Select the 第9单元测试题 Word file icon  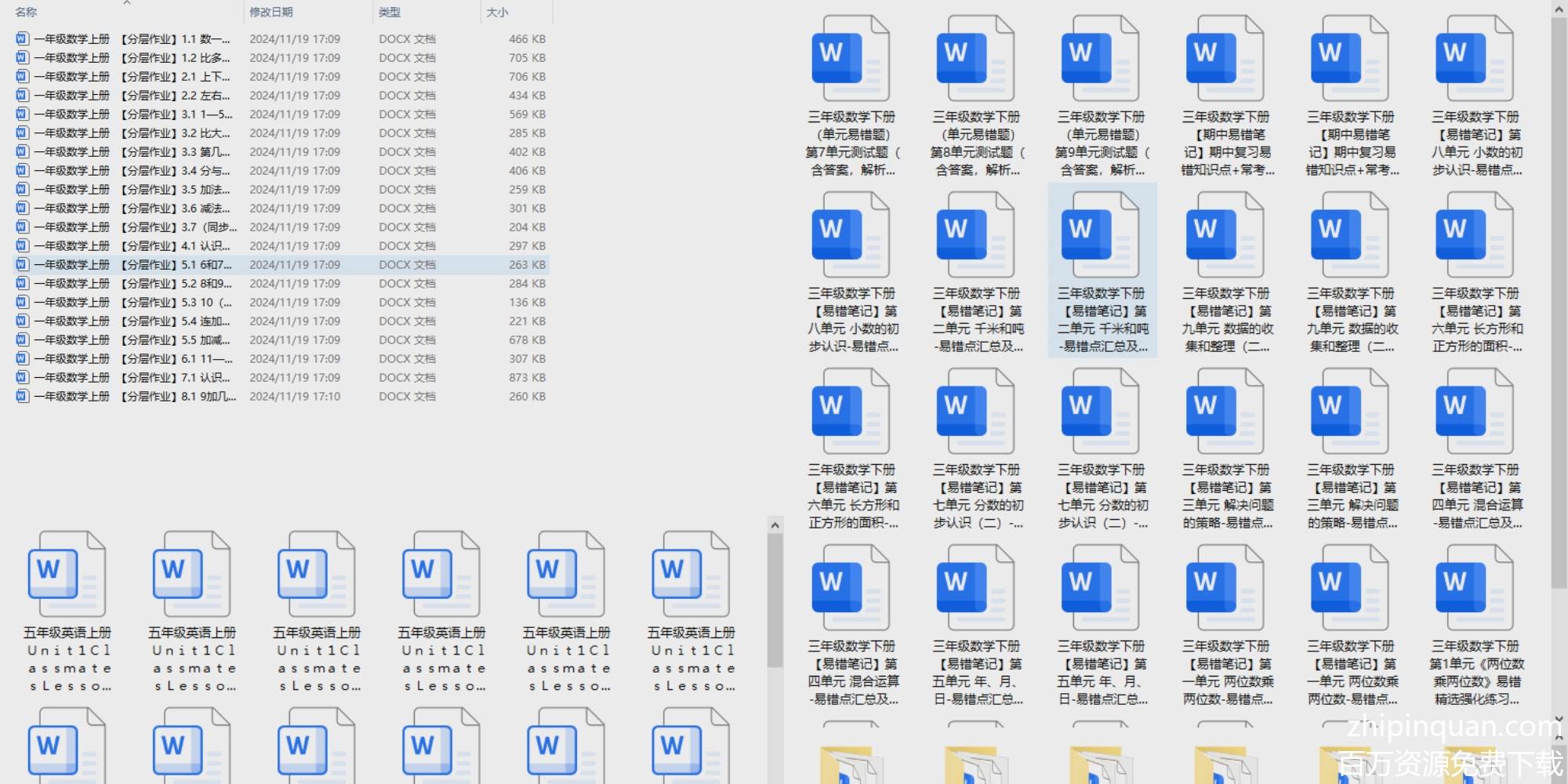click(1100, 59)
